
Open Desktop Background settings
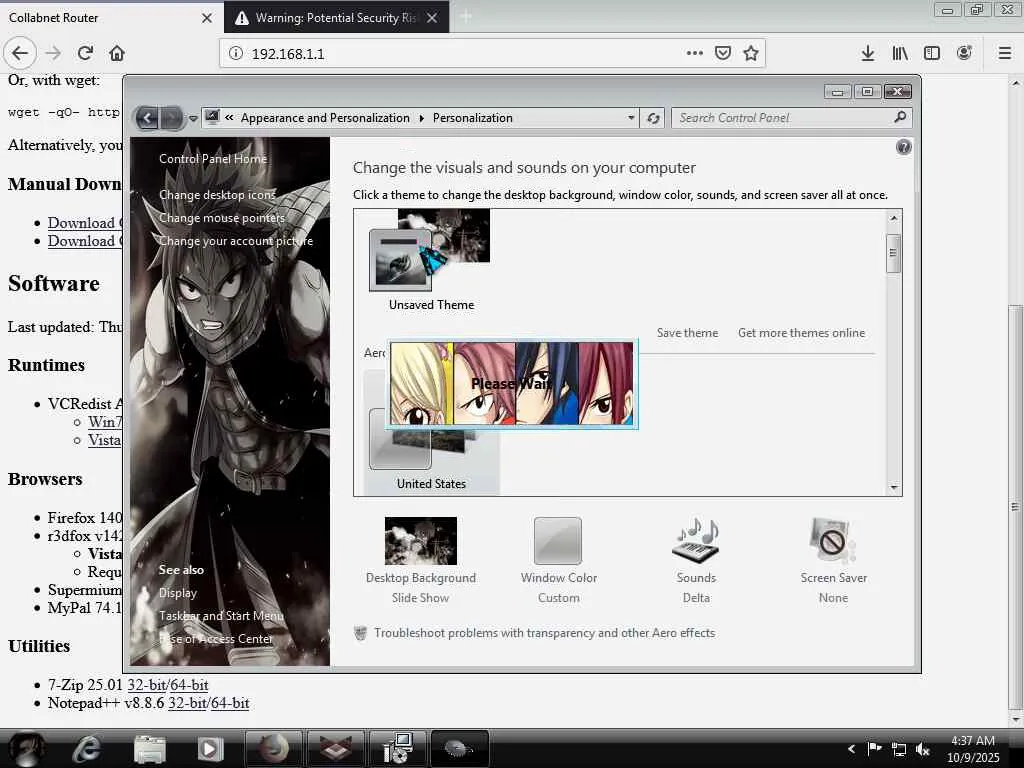click(421, 560)
